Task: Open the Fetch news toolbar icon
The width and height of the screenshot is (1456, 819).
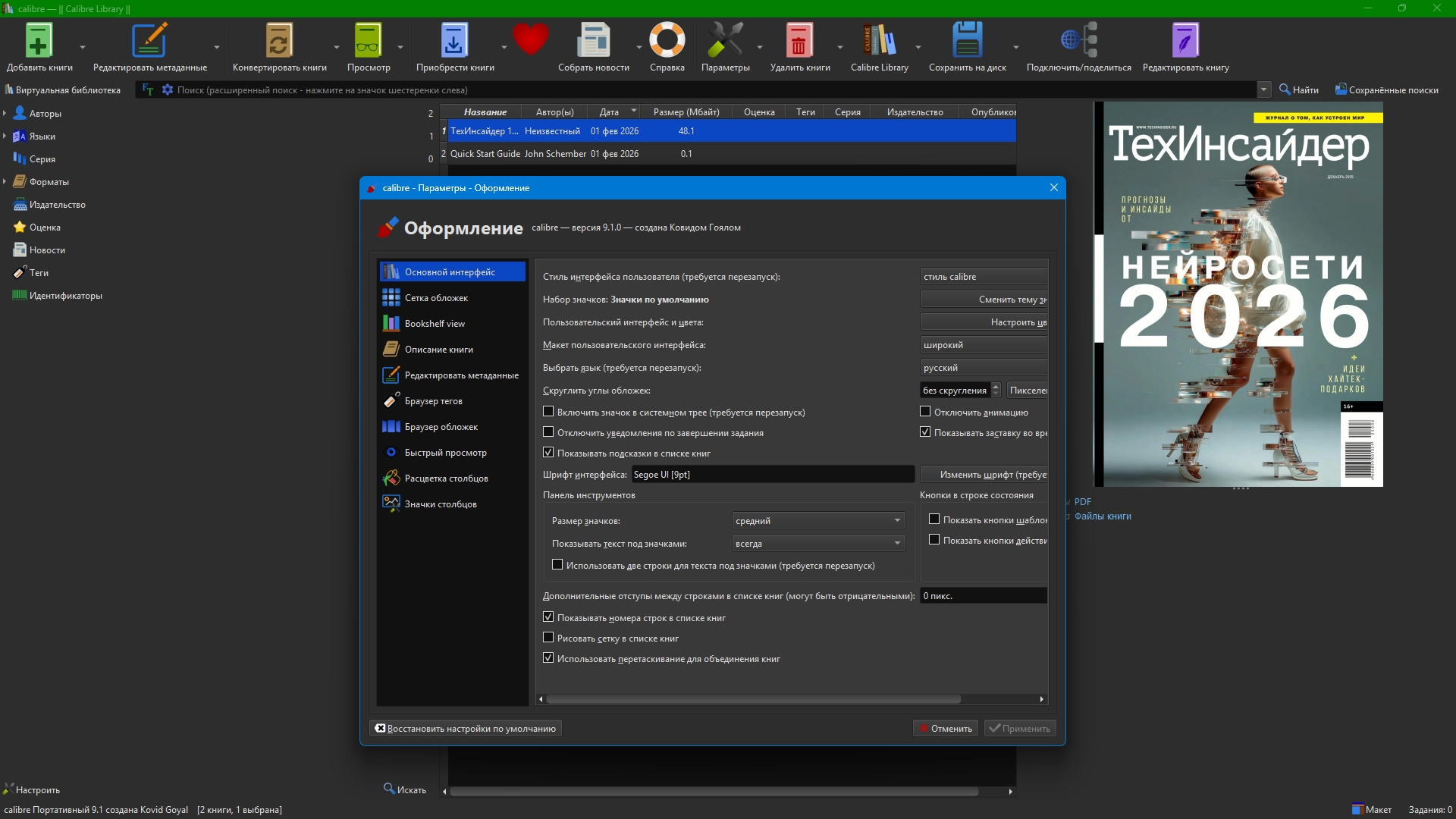Action: tap(593, 42)
